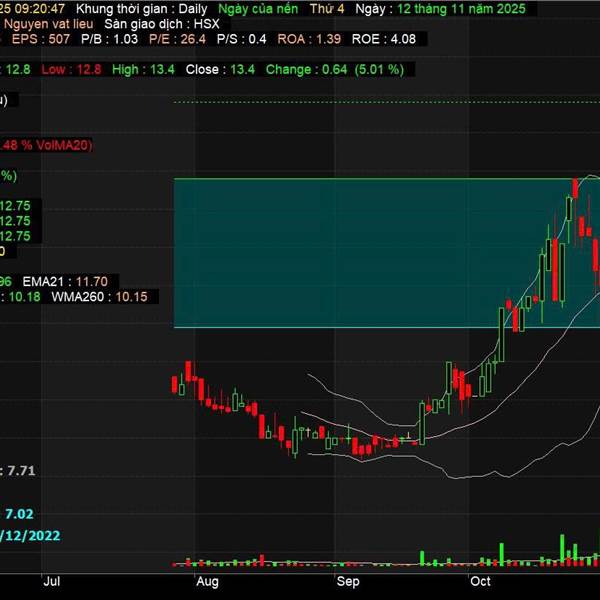
Task: Click the cyan '/12/2022' date label
Action: click(x=30, y=536)
